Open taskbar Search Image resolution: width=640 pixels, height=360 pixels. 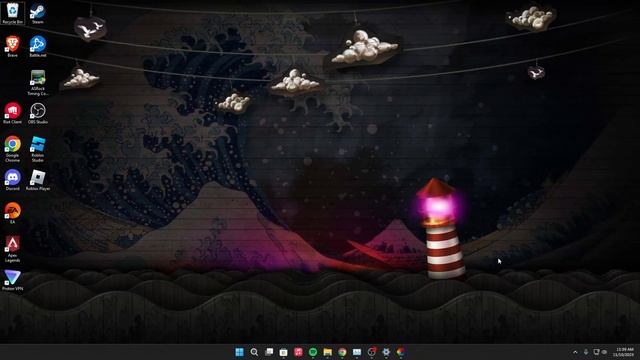click(x=254, y=352)
